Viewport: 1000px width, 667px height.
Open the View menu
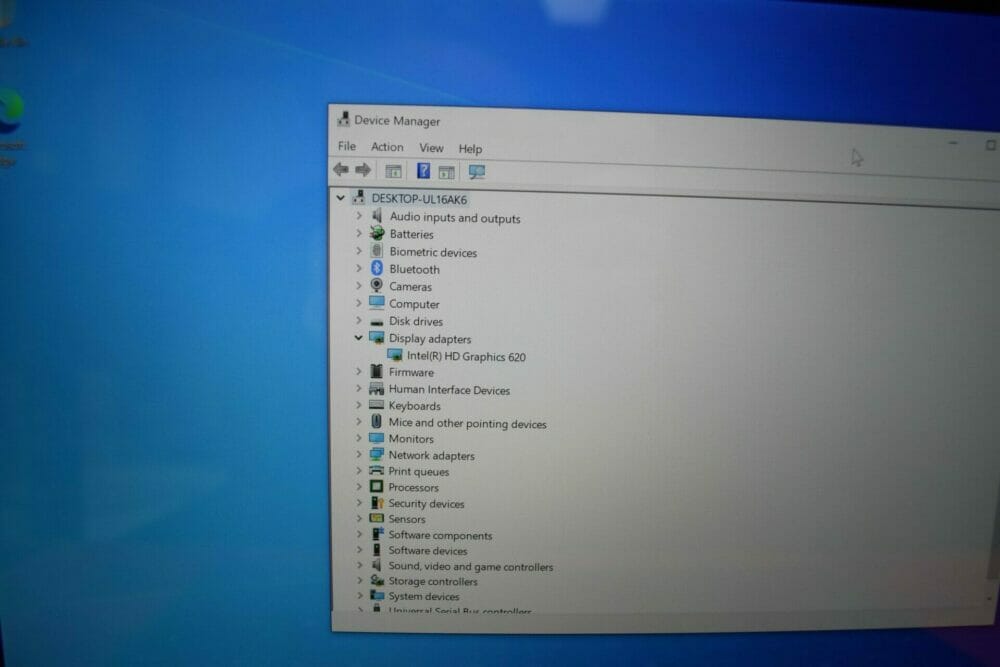431,148
